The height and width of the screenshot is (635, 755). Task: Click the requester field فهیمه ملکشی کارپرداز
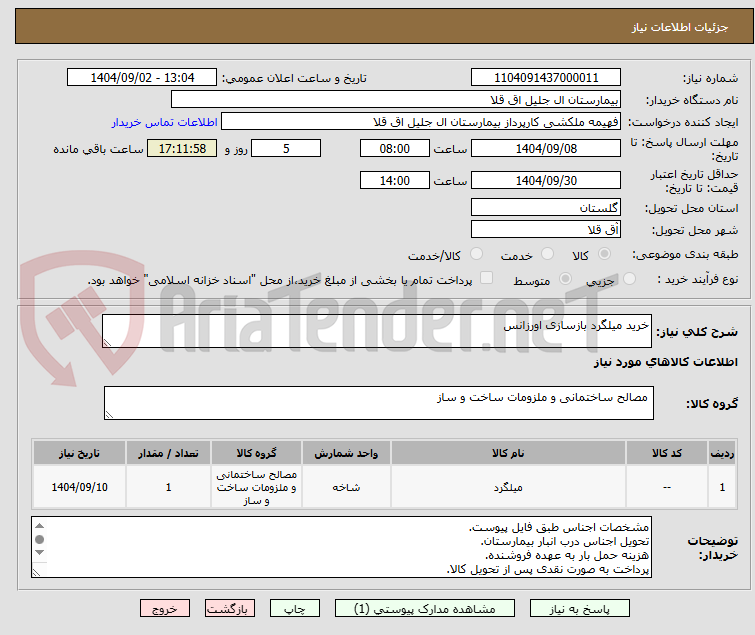[421, 122]
